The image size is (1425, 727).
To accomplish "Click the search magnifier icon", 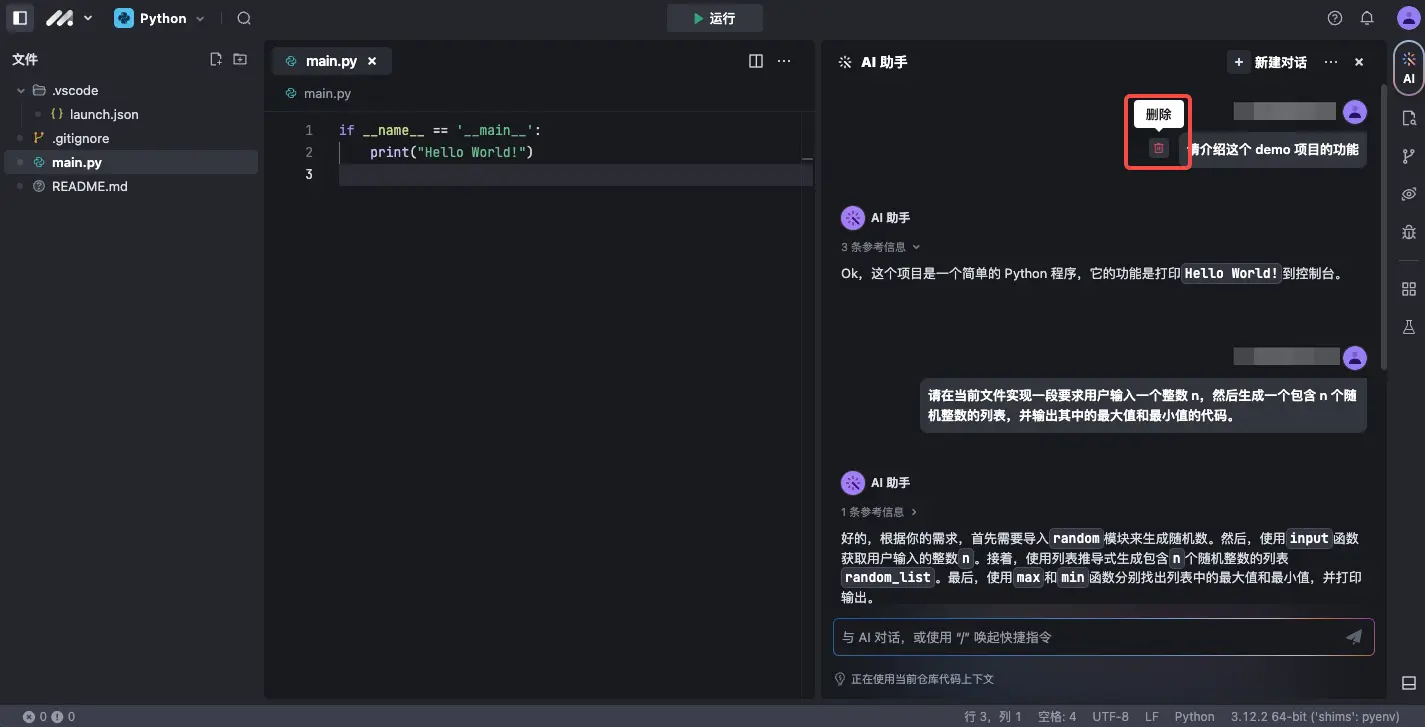I will [244, 18].
